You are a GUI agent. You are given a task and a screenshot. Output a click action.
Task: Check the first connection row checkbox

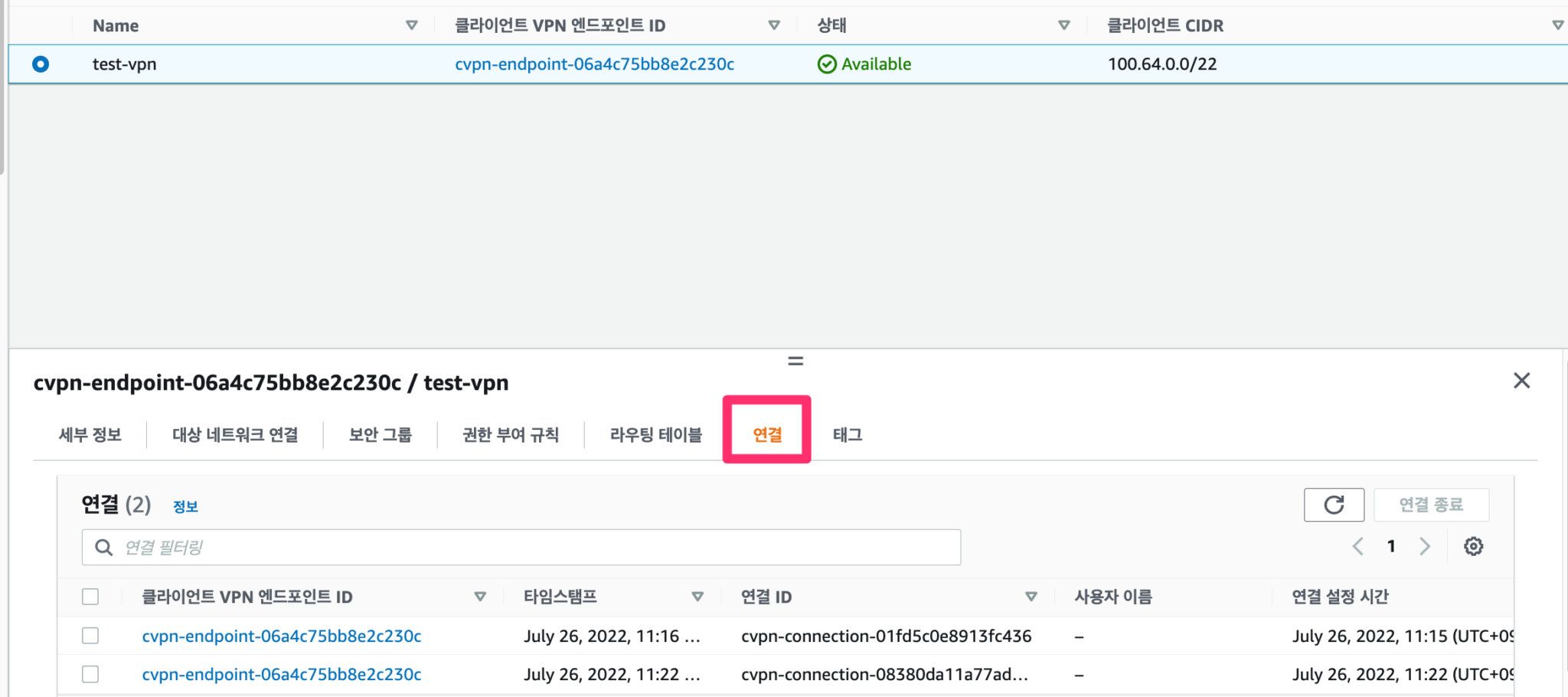[x=90, y=635]
